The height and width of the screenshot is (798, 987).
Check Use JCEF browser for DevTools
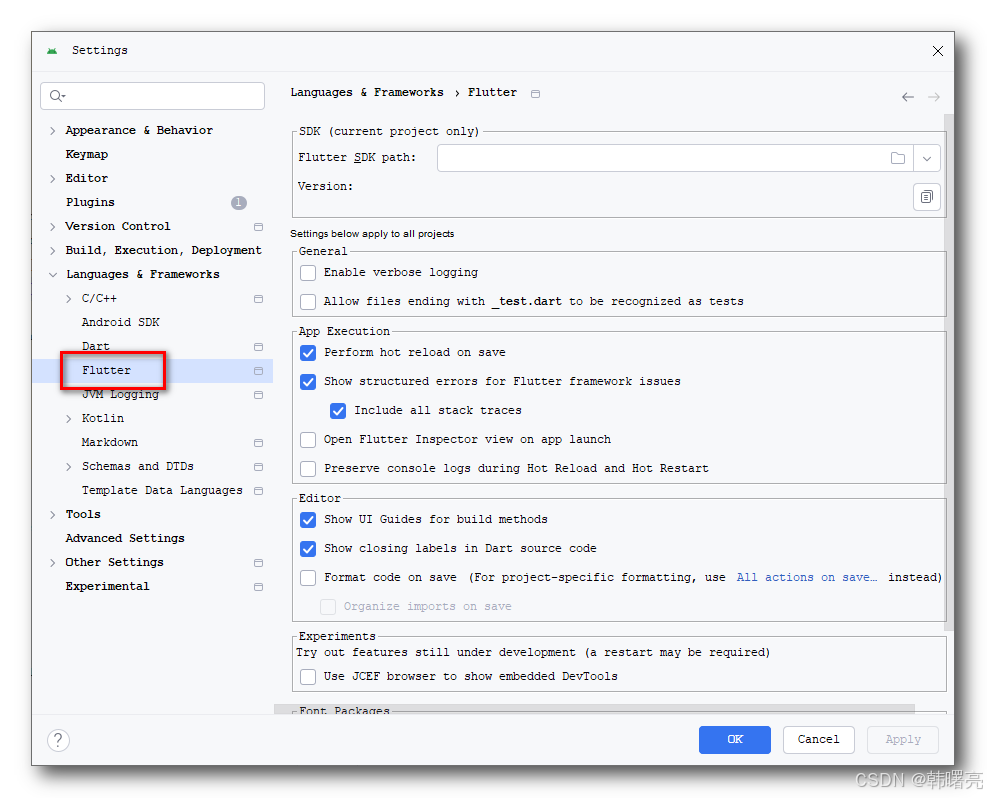(308, 677)
